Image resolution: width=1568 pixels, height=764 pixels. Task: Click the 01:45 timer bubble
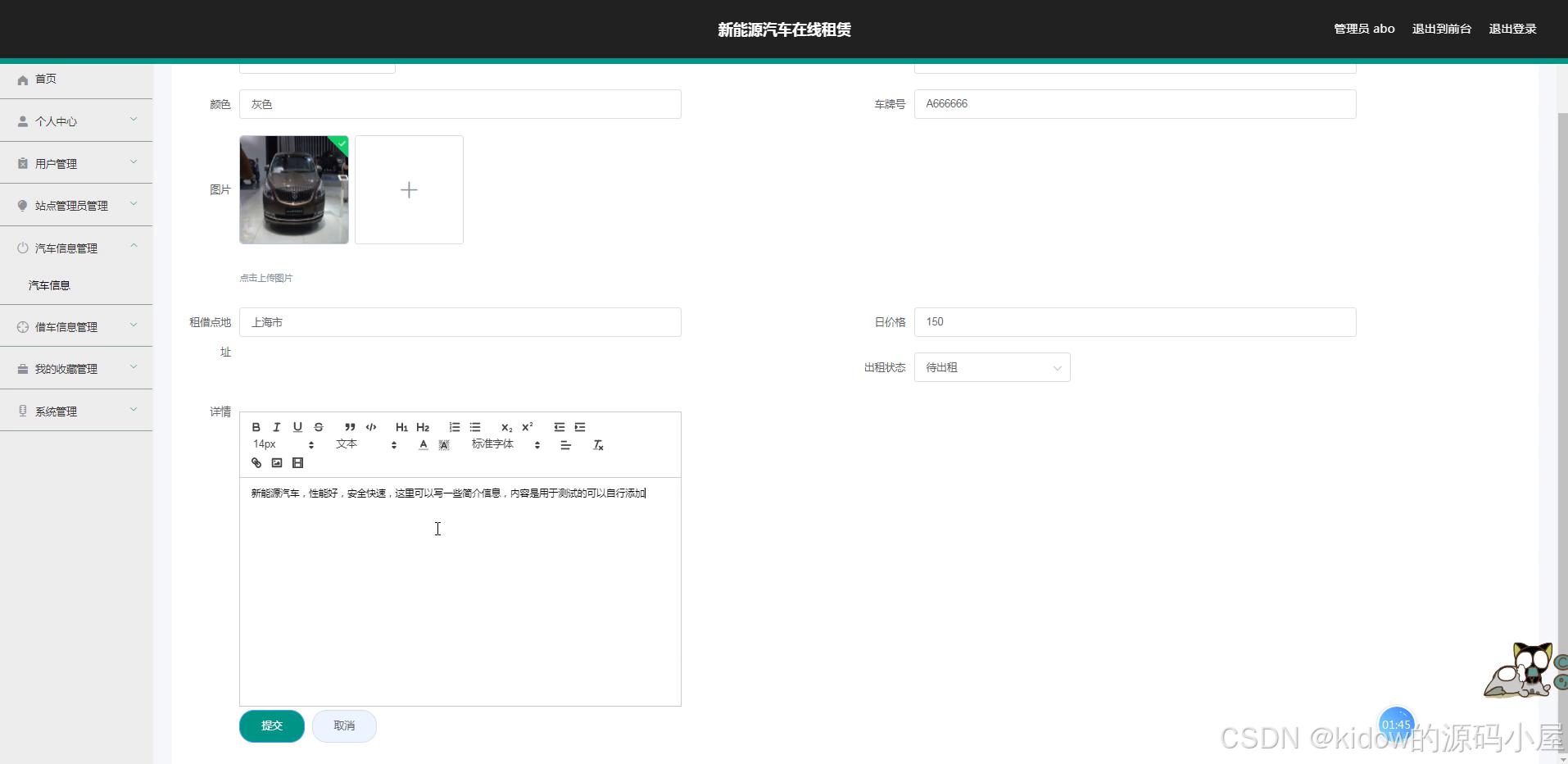[1396, 725]
